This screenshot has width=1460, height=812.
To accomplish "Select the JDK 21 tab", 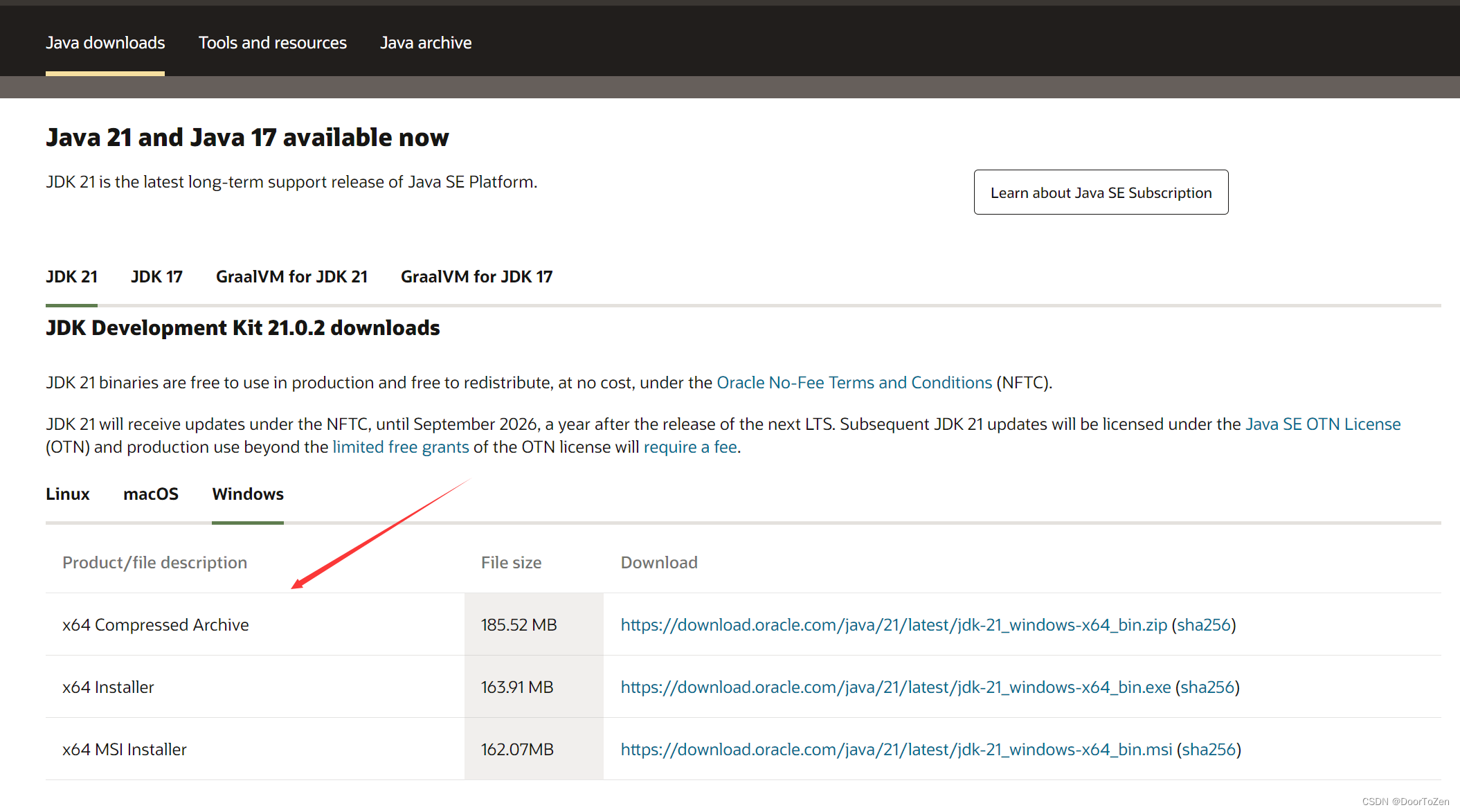I will point(71,277).
